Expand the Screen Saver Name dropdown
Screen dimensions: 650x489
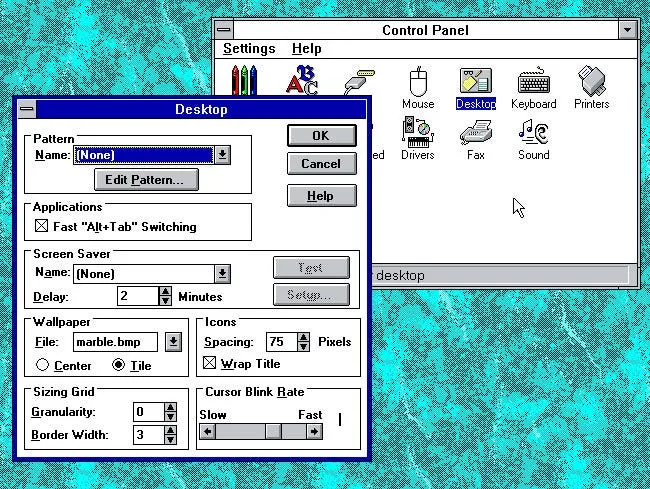click(x=222, y=274)
